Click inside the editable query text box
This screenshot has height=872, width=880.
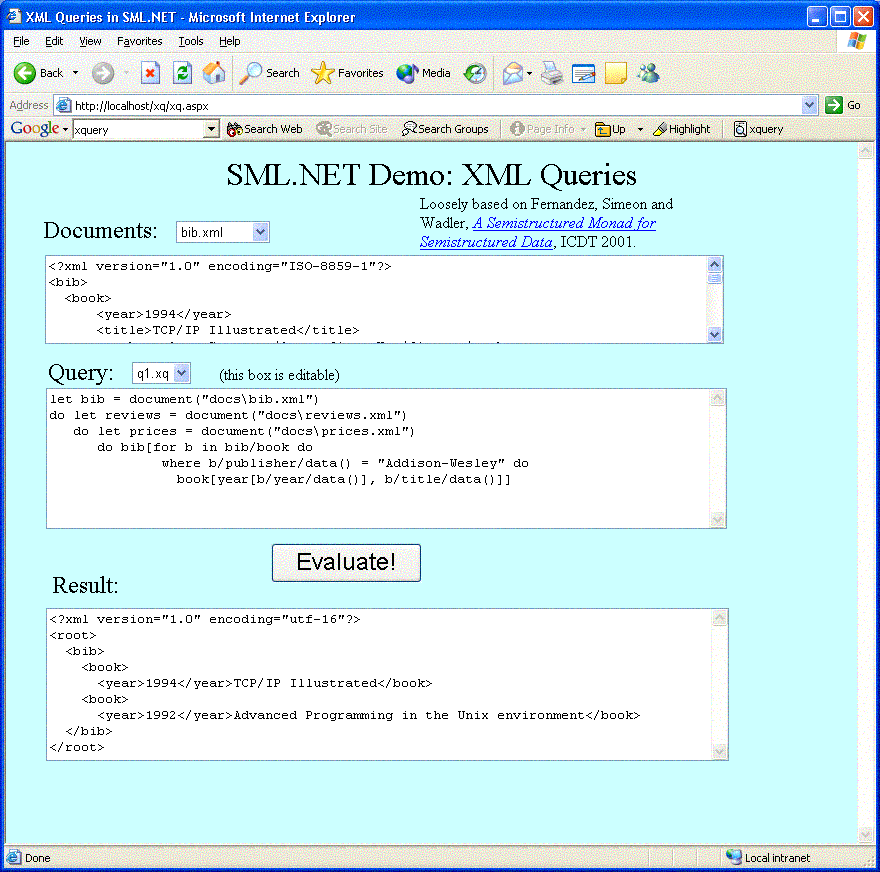pyautogui.click(x=380, y=500)
